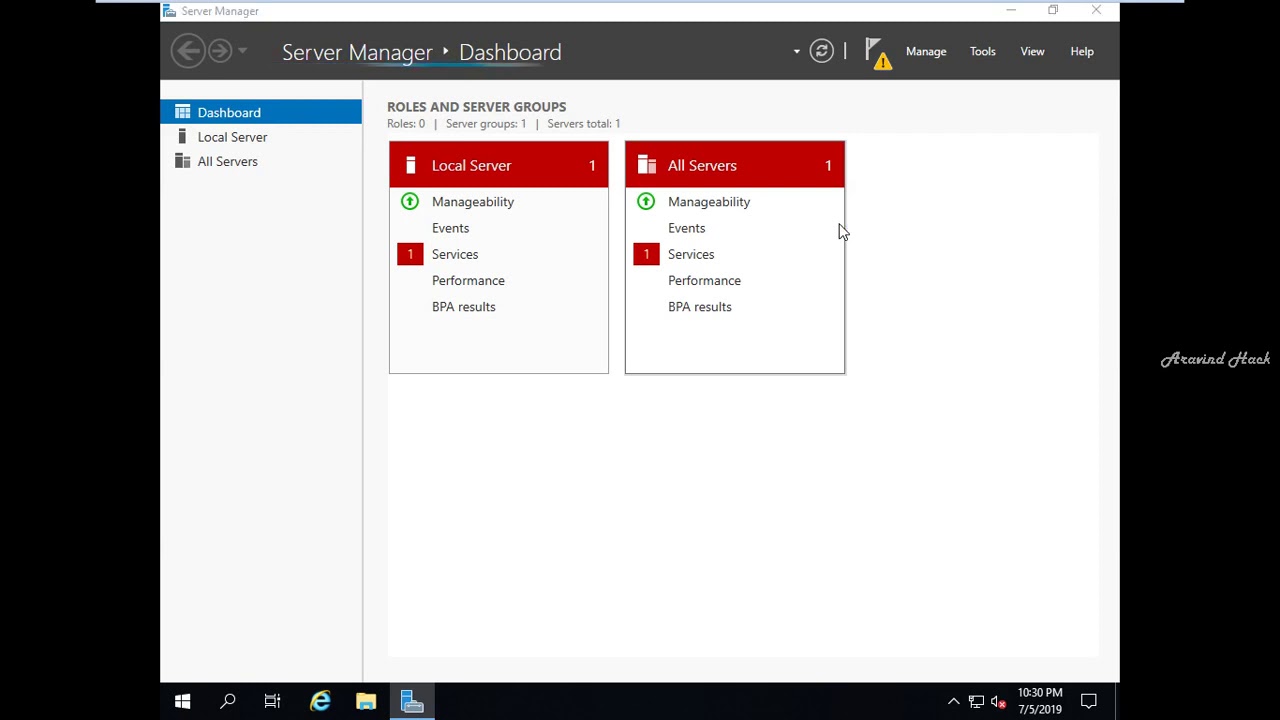
Task: Click the Forward navigation arrow
Action: pos(220,51)
